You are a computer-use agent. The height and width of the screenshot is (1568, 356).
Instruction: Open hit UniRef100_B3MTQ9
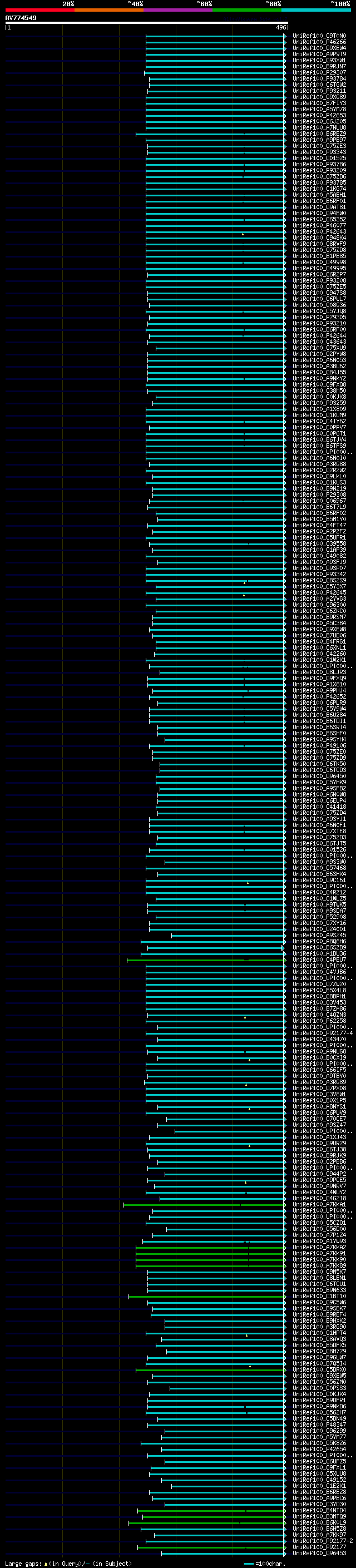319,1516
